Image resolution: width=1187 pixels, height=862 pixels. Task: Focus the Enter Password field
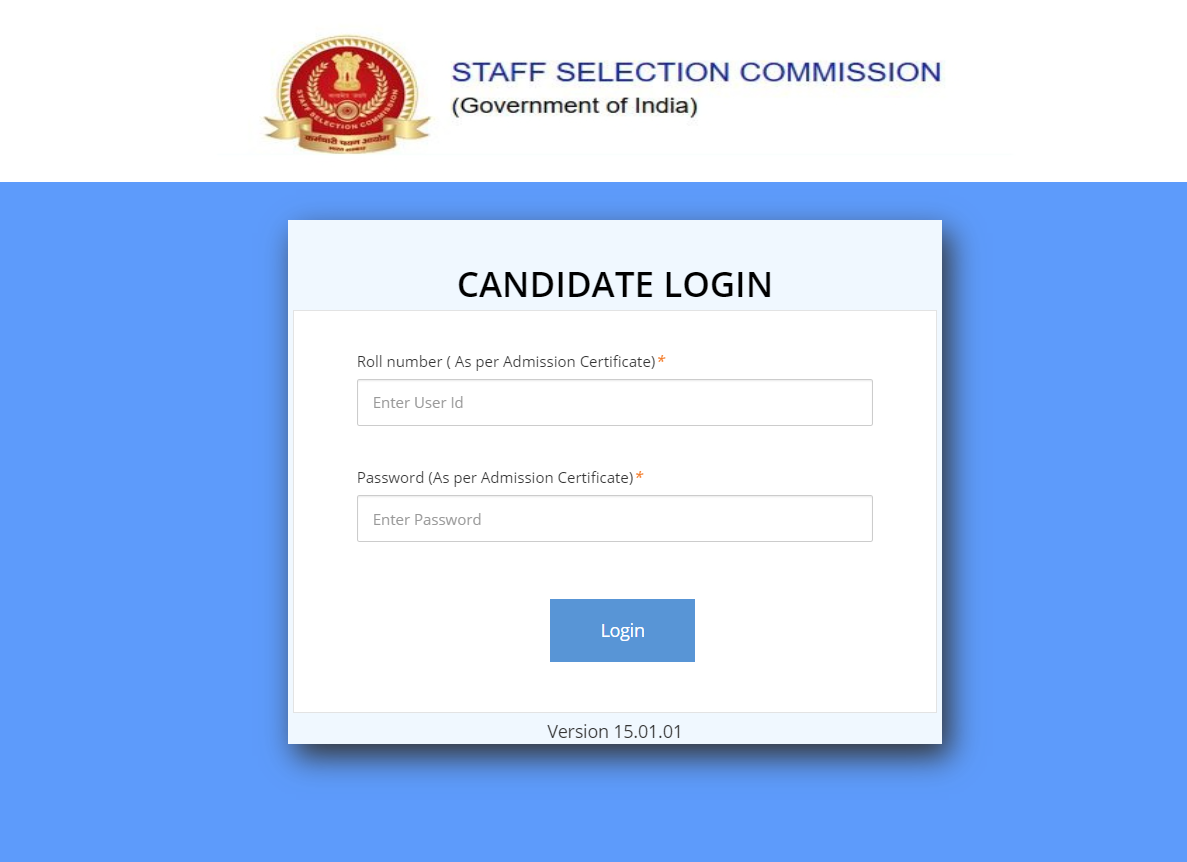click(x=614, y=519)
